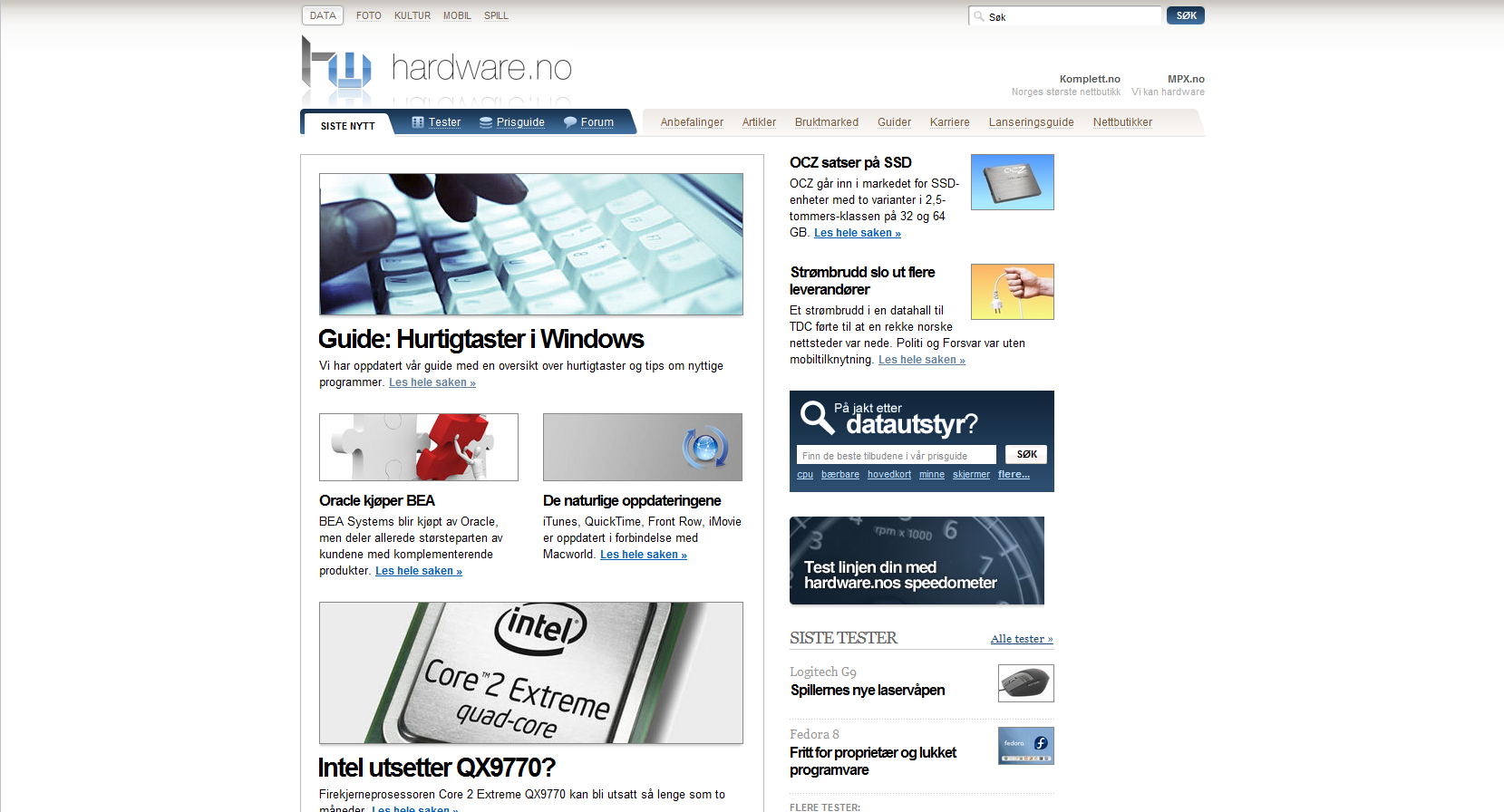Viewport: 1504px width, 812px height.
Task: Open Nettbutikker in the navigation
Action: (x=1122, y=122)
